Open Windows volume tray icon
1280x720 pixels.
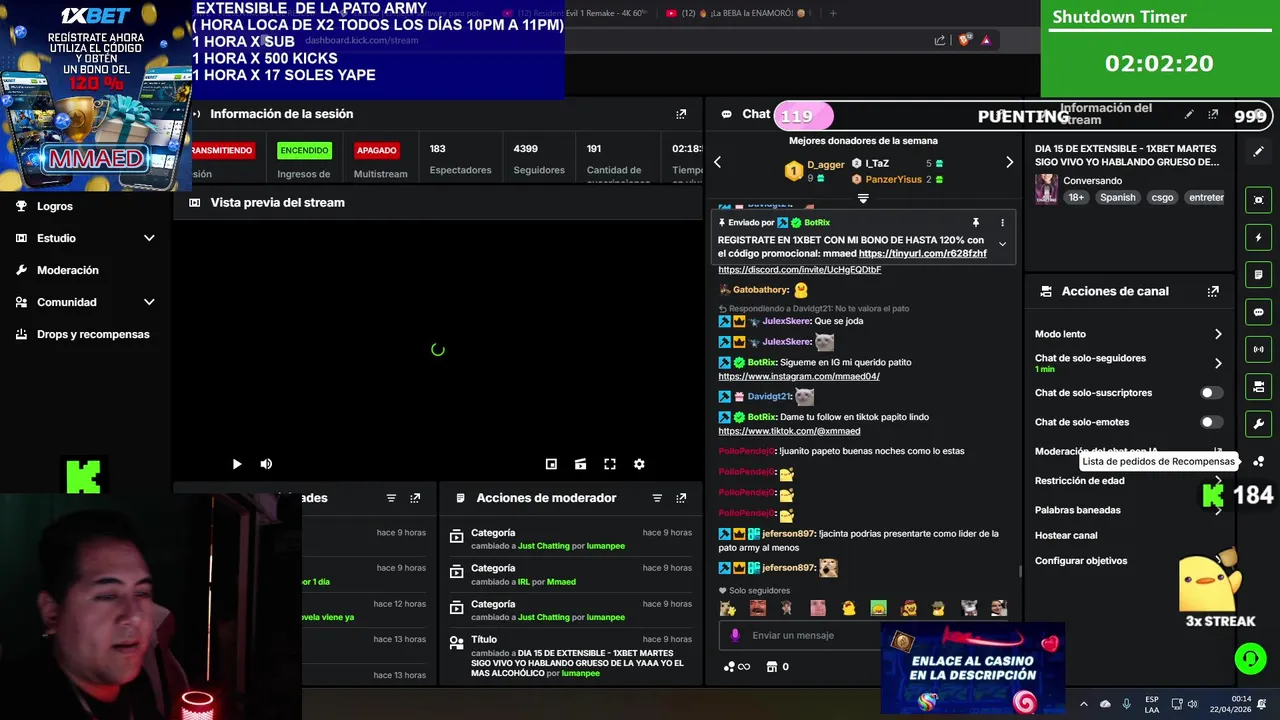coord(1194,704)
